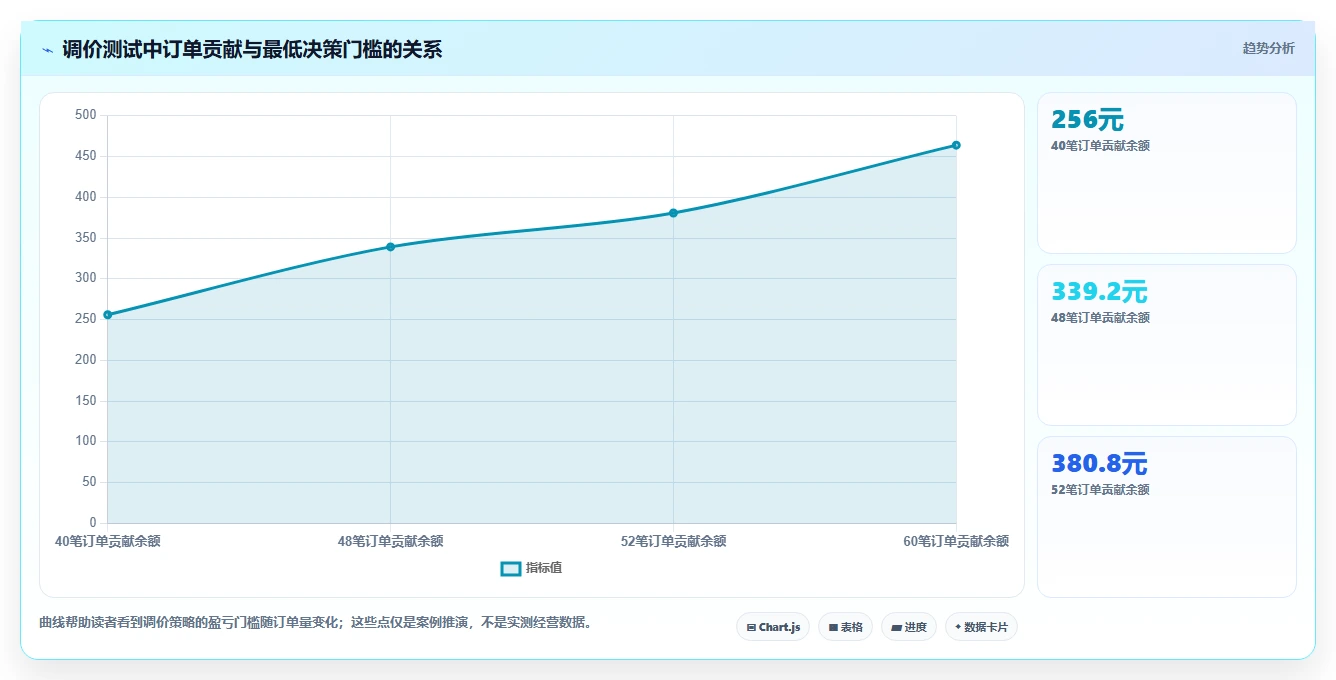Select the 进度 tag chip
The image size is (1336, 680).
click(x=908, y=627)
